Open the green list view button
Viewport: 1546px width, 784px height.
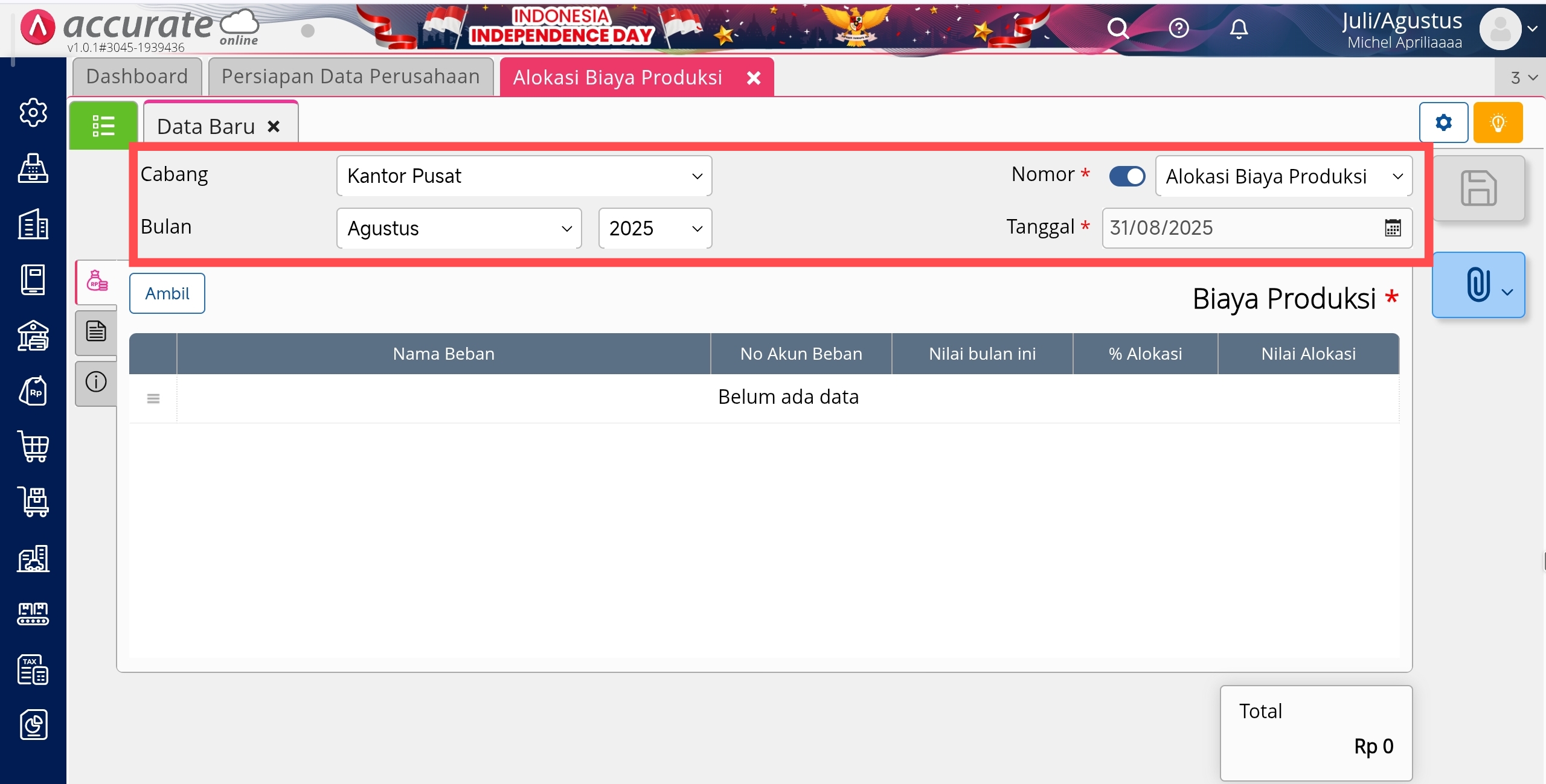(x=103, y=126)
